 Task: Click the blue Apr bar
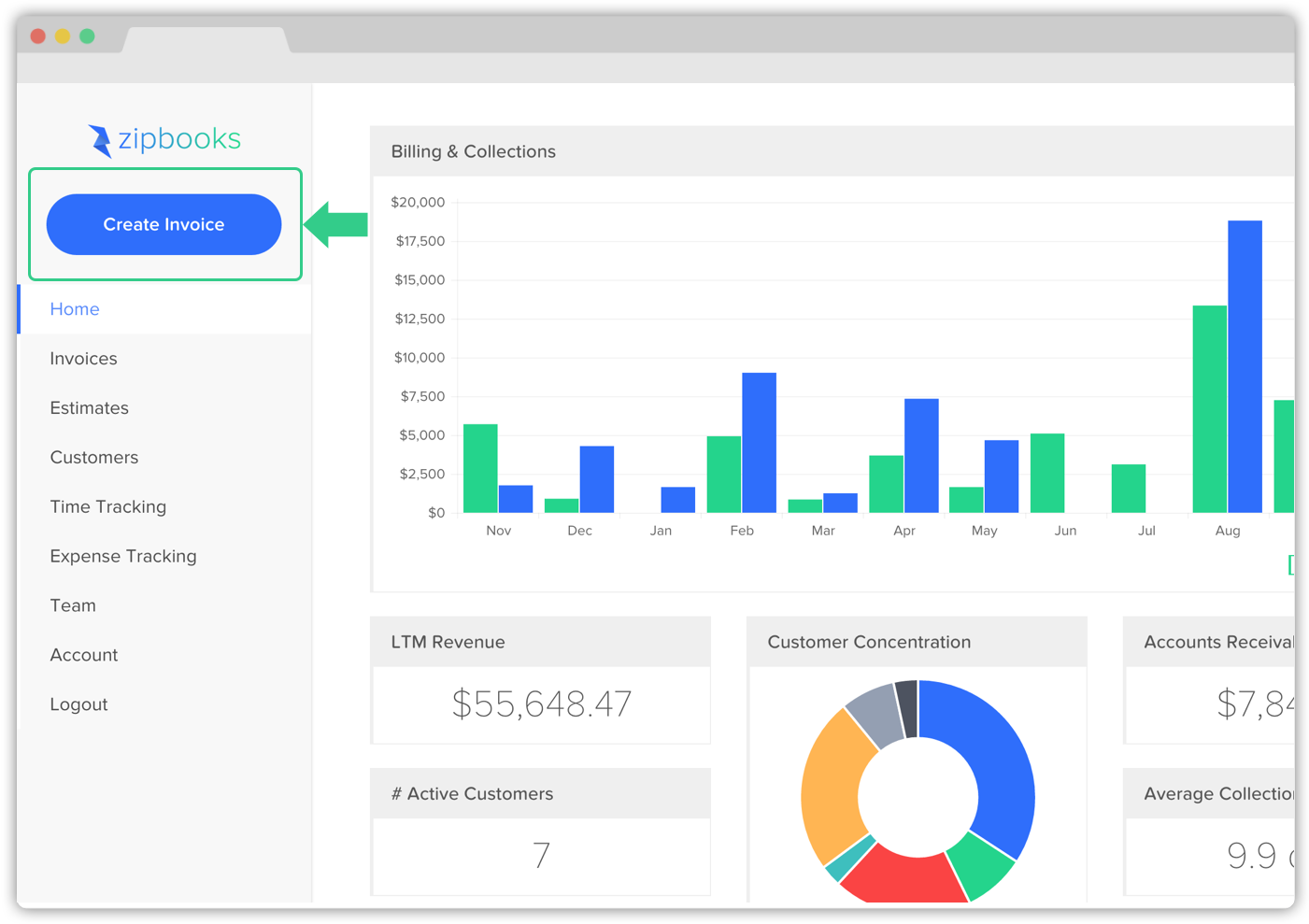[x=921, y=456]
